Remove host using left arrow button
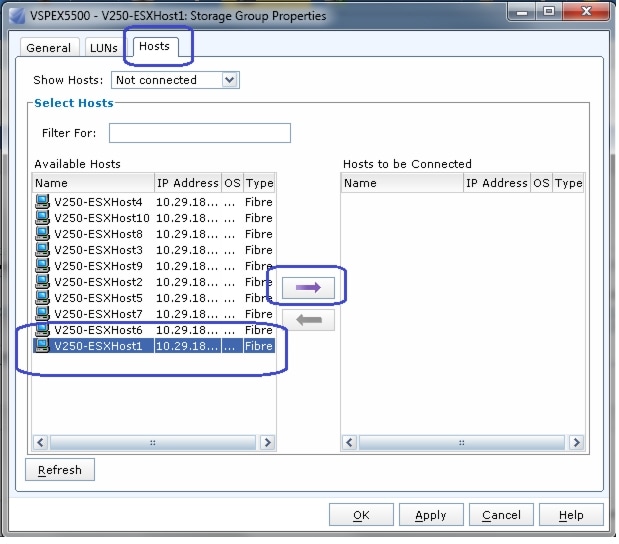Image resolution: width=619 pixels, height=544 pixels. click(x=308, y=320)
